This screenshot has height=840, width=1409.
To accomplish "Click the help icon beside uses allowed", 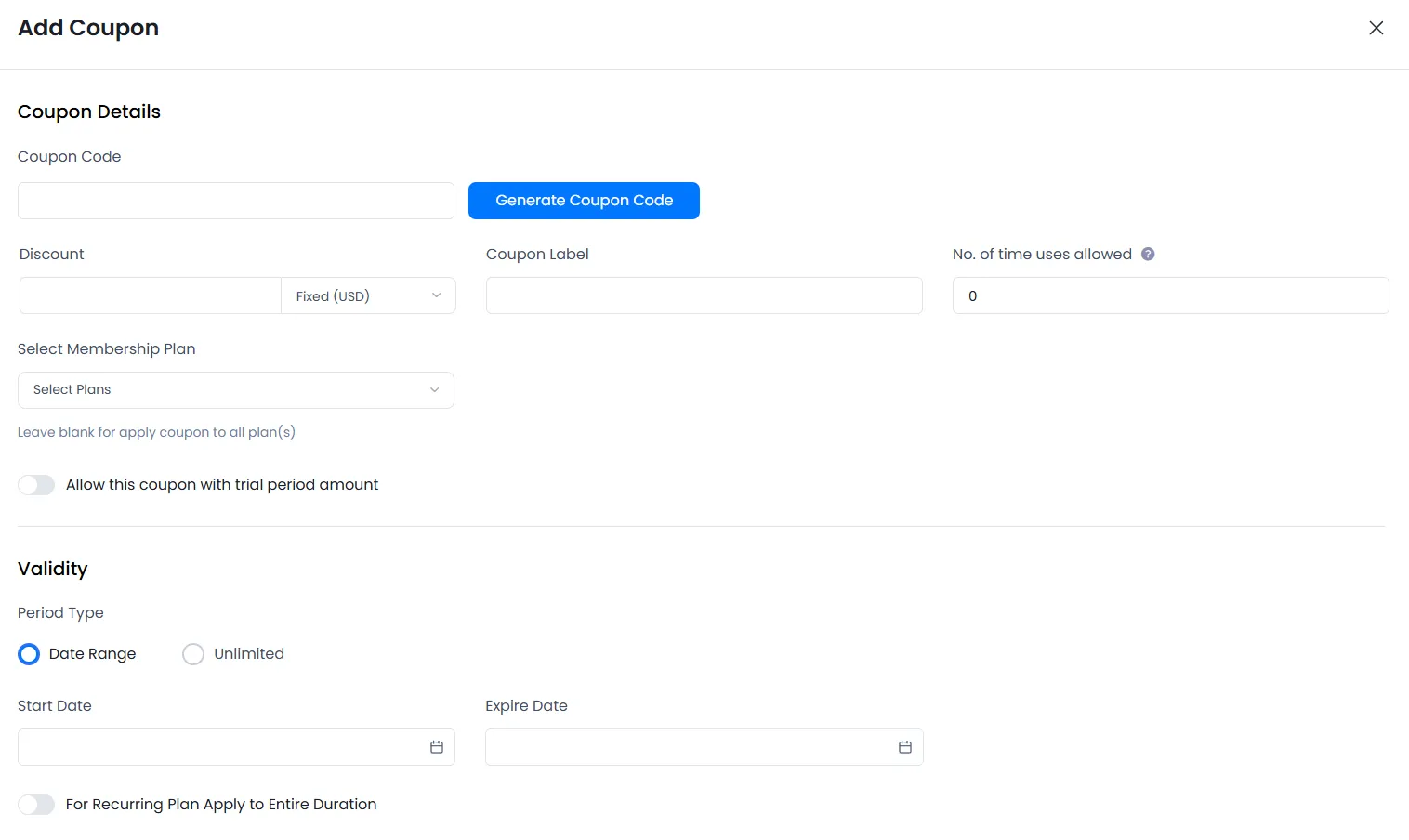I will [x=1148, y=255].
